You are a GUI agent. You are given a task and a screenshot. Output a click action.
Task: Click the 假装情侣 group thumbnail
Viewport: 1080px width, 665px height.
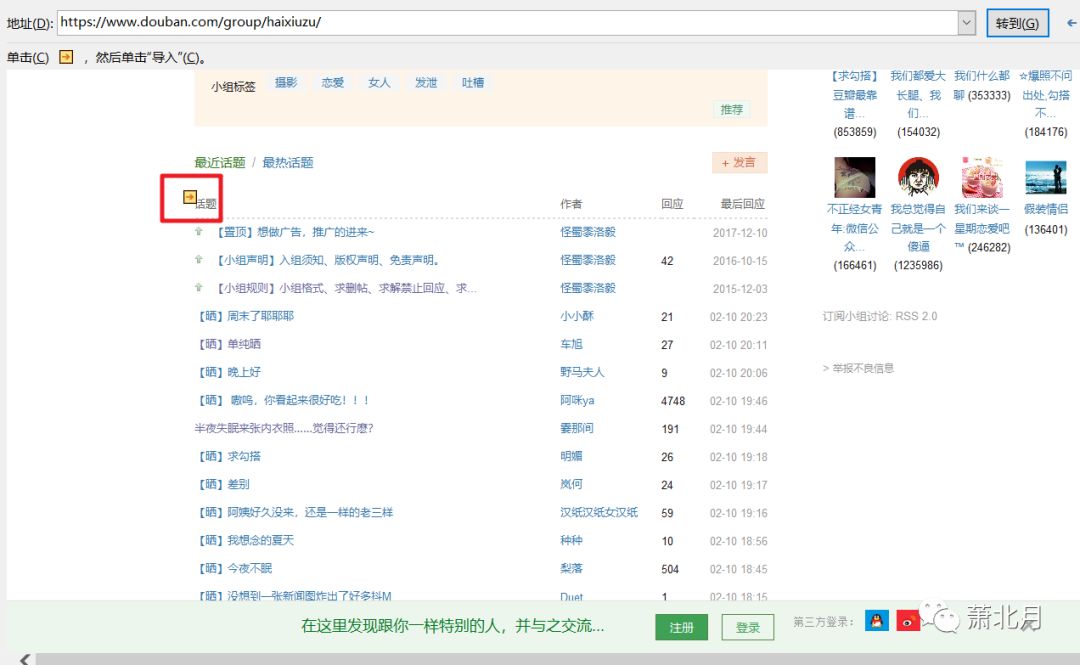pyautogui.click(x=1046, y=177)
